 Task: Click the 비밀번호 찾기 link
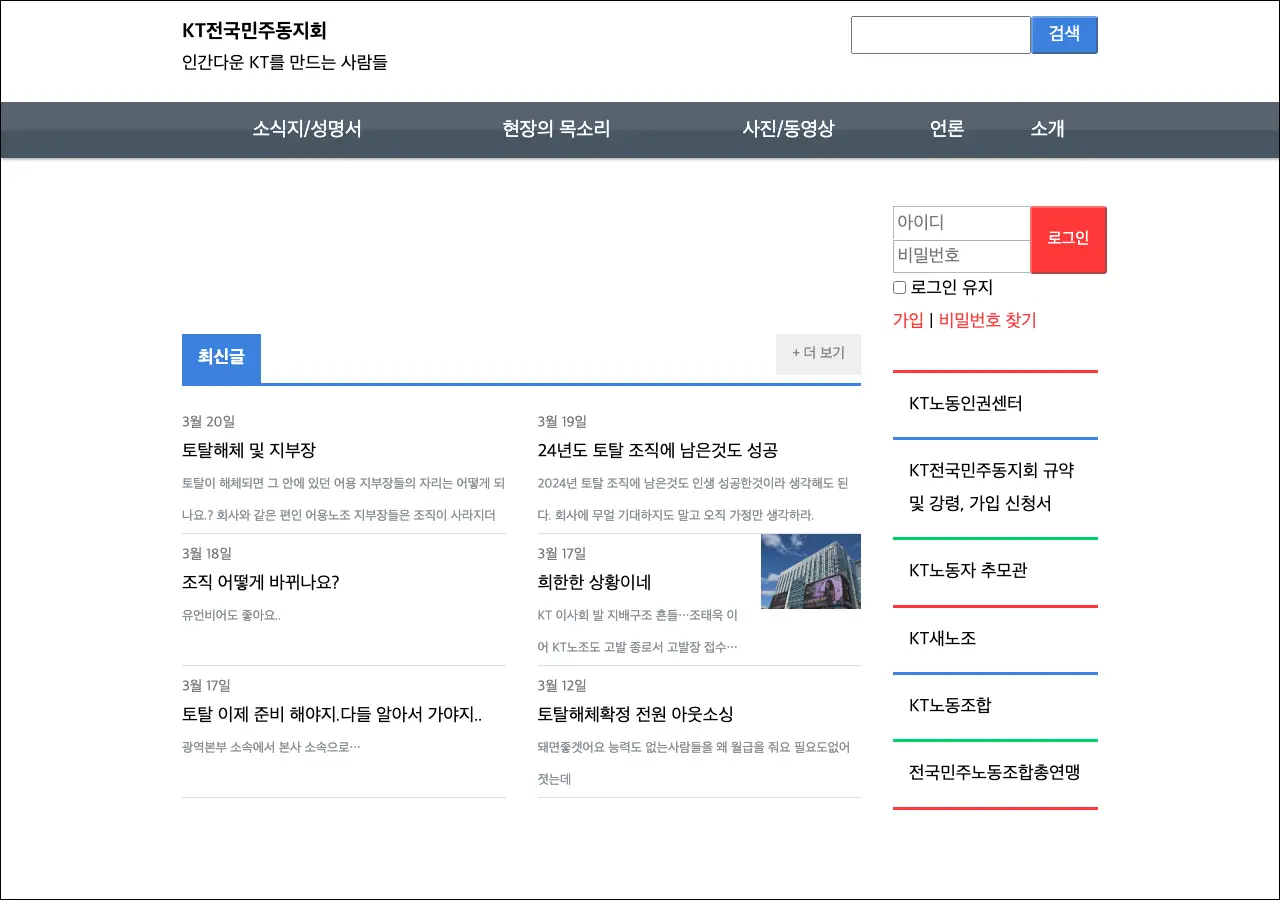[x=987, y=320]
